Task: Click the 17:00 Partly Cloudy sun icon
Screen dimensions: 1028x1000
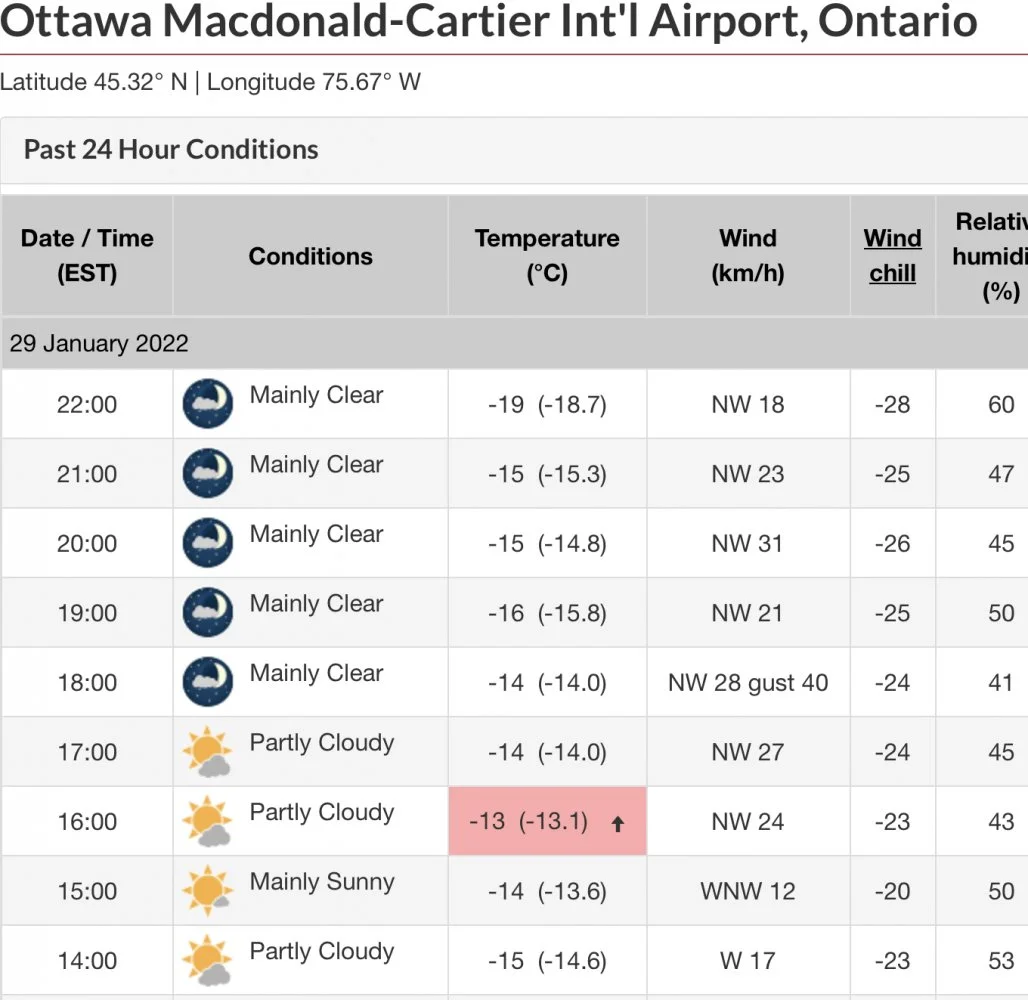Action: (x=208, y=752)
